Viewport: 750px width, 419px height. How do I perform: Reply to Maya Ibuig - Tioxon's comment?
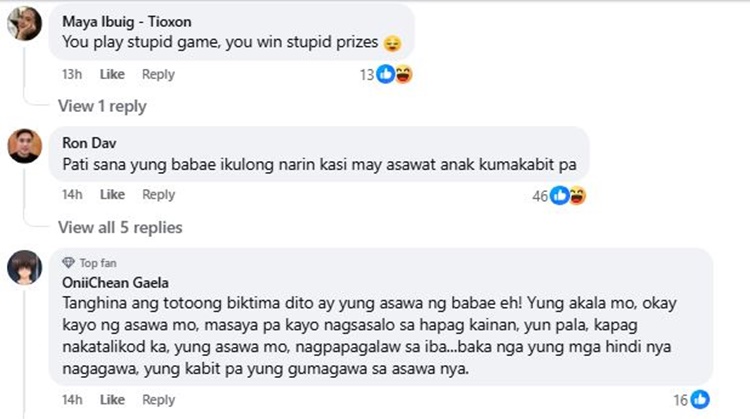(x=158, y=74)
